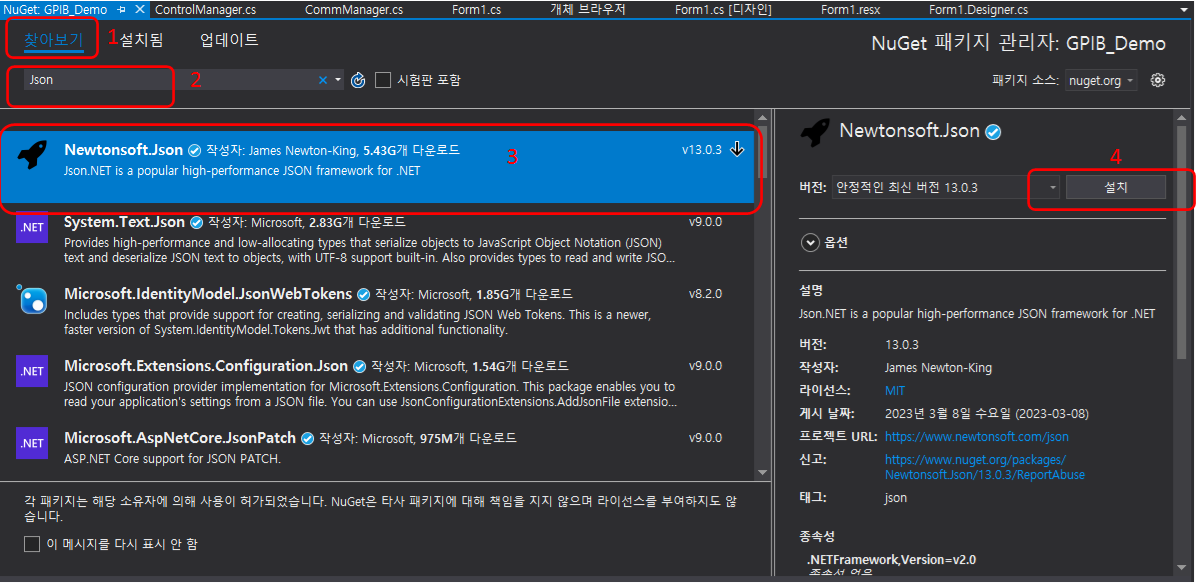The image size is (1196, 584).
Task: Click the v13.0.3 version label
Action: [702, 149]
